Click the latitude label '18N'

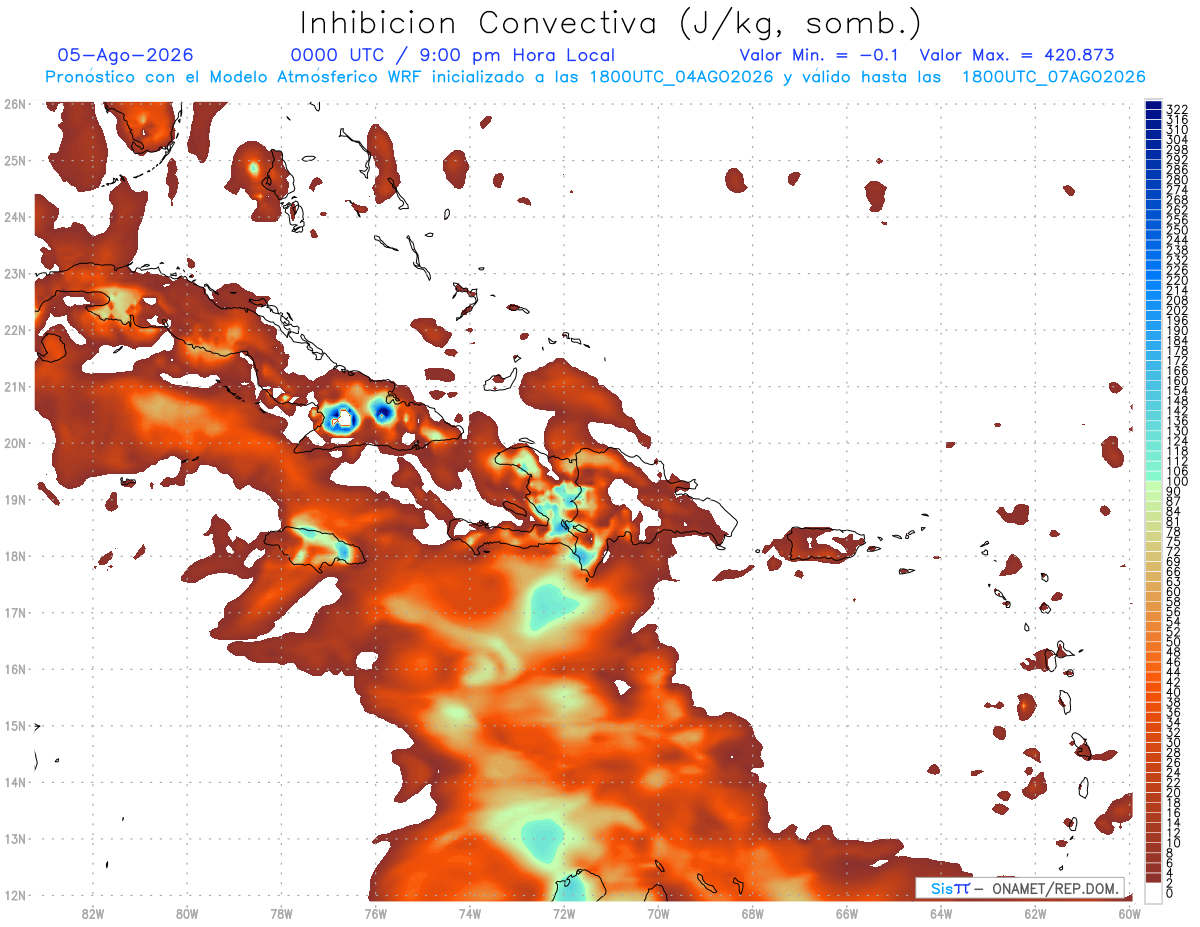click(x=15, y=556)
